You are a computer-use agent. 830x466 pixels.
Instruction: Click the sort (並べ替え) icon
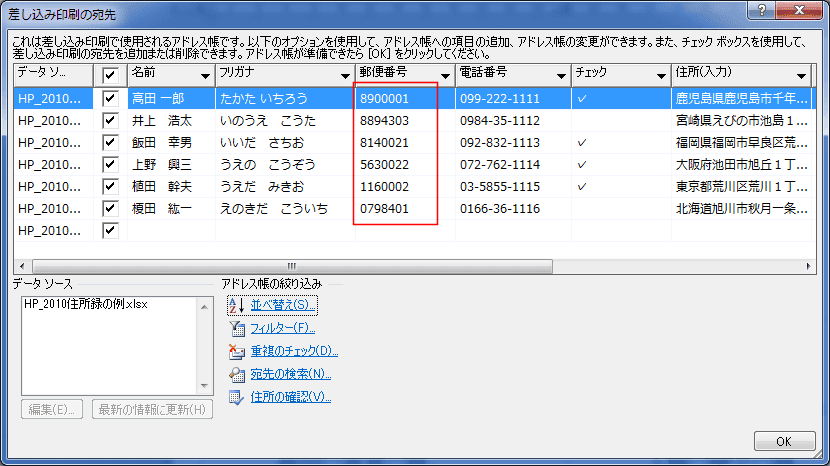click(236, 305)
